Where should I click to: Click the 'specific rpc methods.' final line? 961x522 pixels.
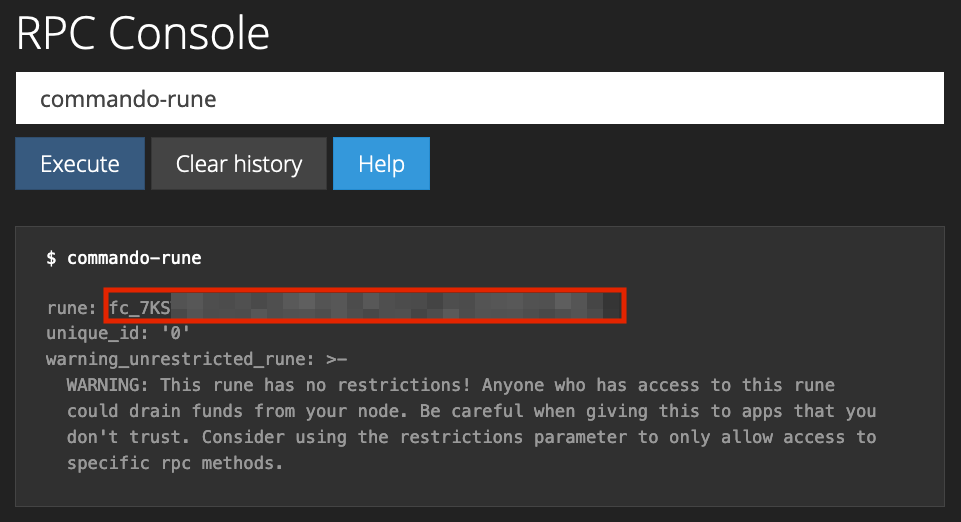(x=176, y=463)
